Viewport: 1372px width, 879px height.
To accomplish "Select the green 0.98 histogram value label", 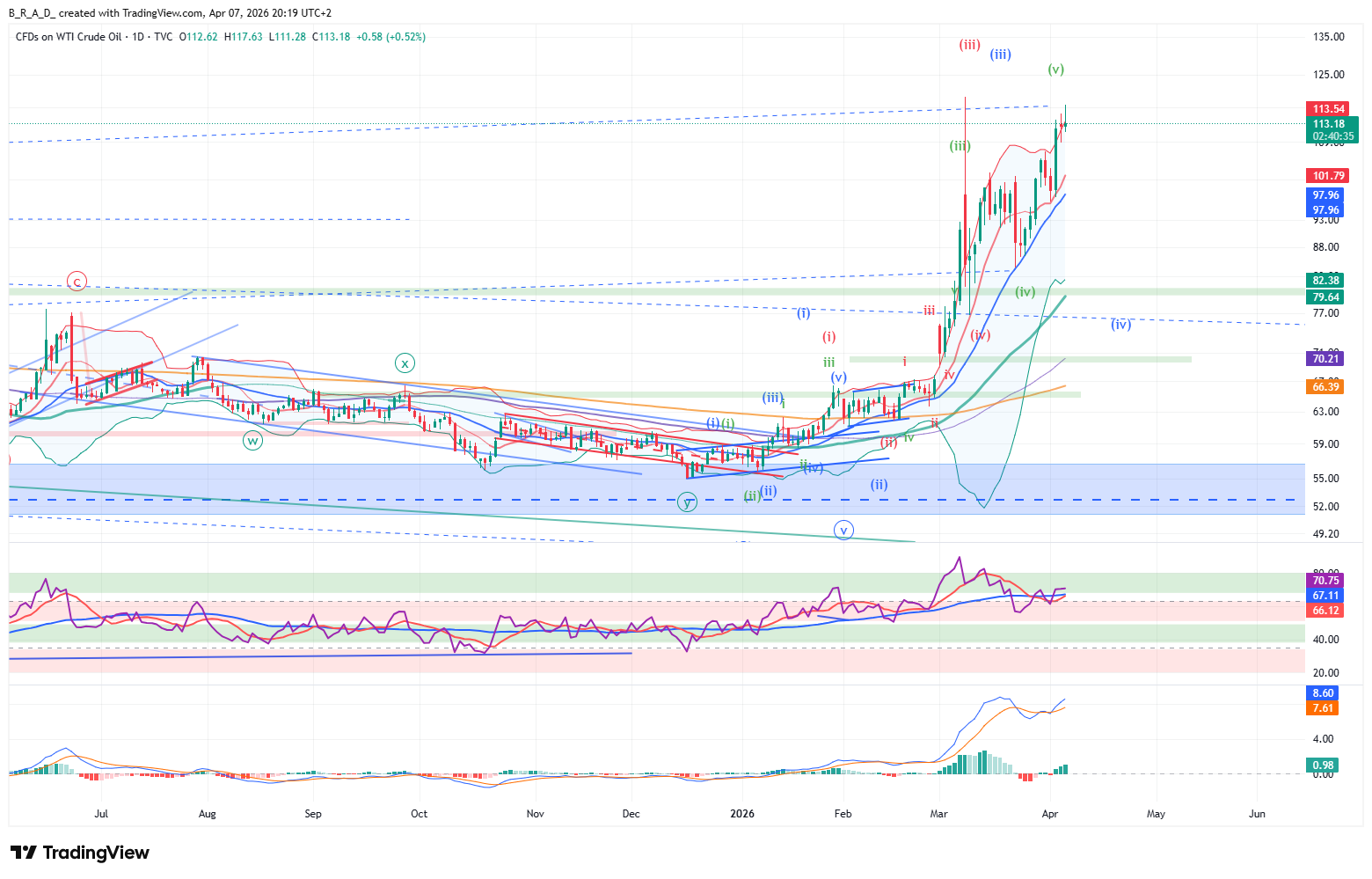I will pyautogui.click(x=1323, y=765).
